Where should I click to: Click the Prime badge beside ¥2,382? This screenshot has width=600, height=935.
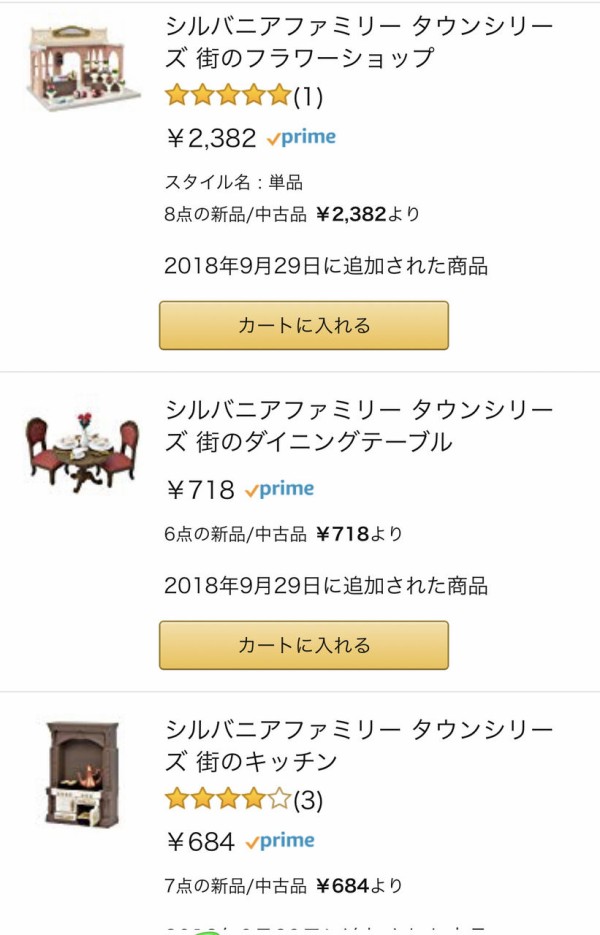(x=301, y=138)
